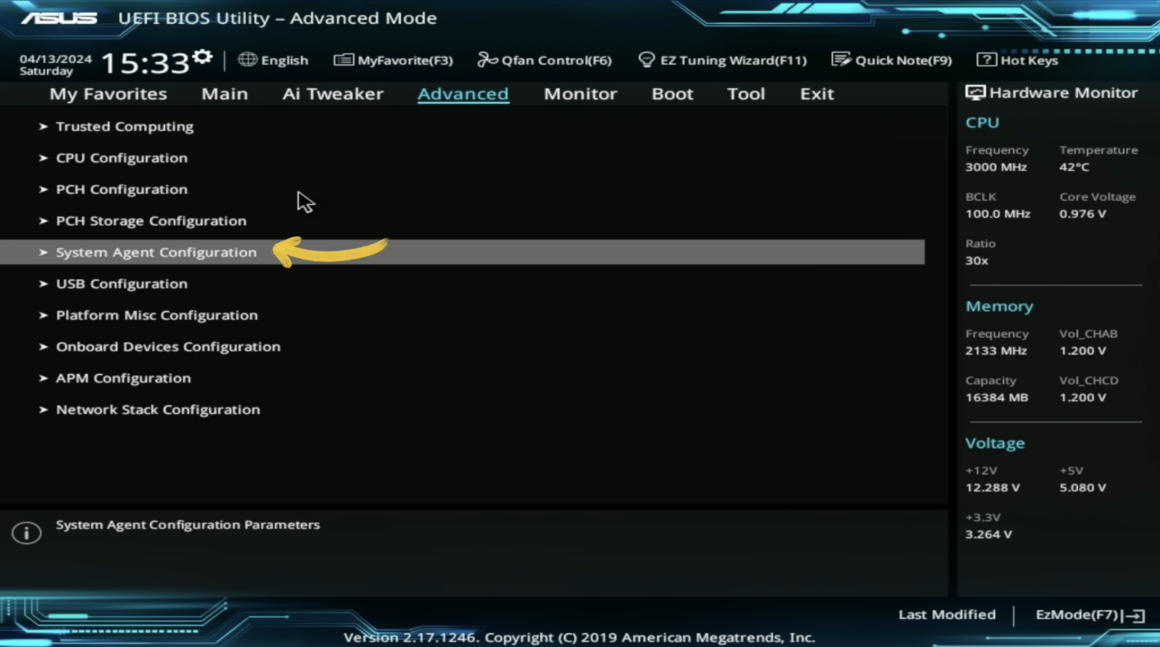This screenshot has height=647, width=1160.
Task: Start EZ Tuning Wizard(F11) label
Action: (x=734, y=61)
